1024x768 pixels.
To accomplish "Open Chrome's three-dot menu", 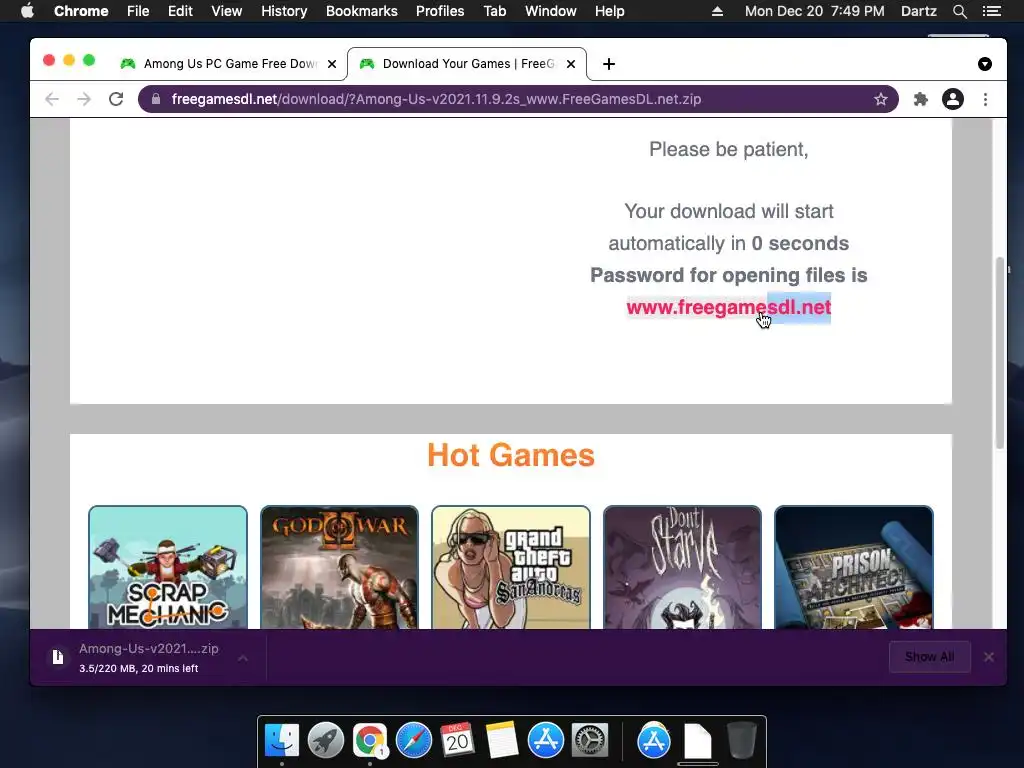I will pyautogui.click(x=985, y=99).
